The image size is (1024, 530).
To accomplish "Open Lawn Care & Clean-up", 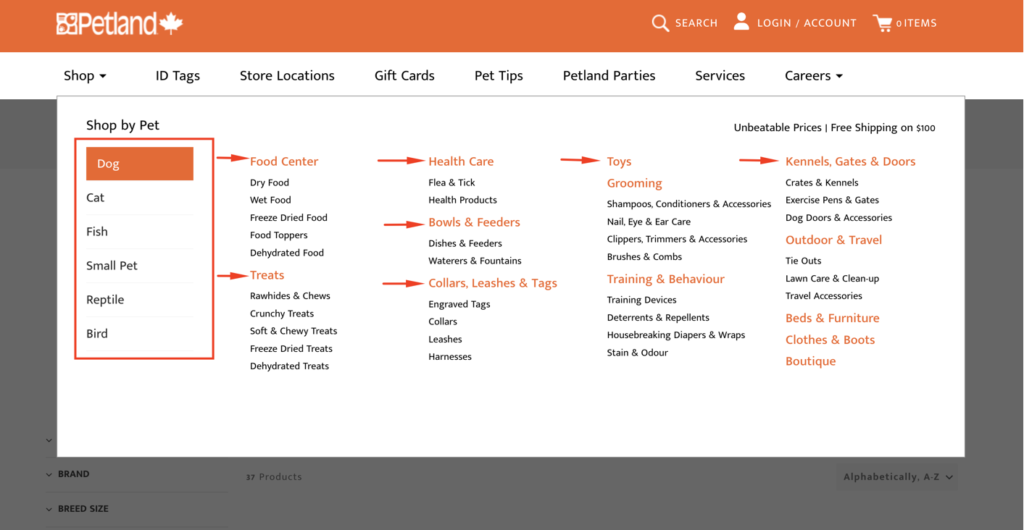I will 832,279.
